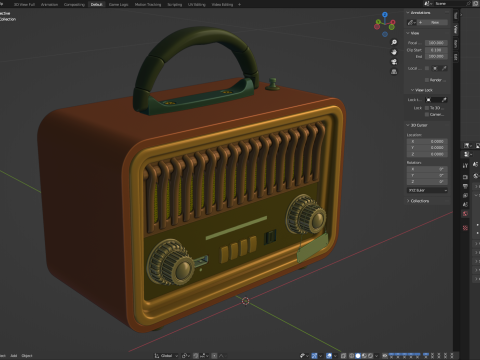Screen dimensions: 480x360
Task: Select solid shading mode icon
Action: [x=358, y=356]
